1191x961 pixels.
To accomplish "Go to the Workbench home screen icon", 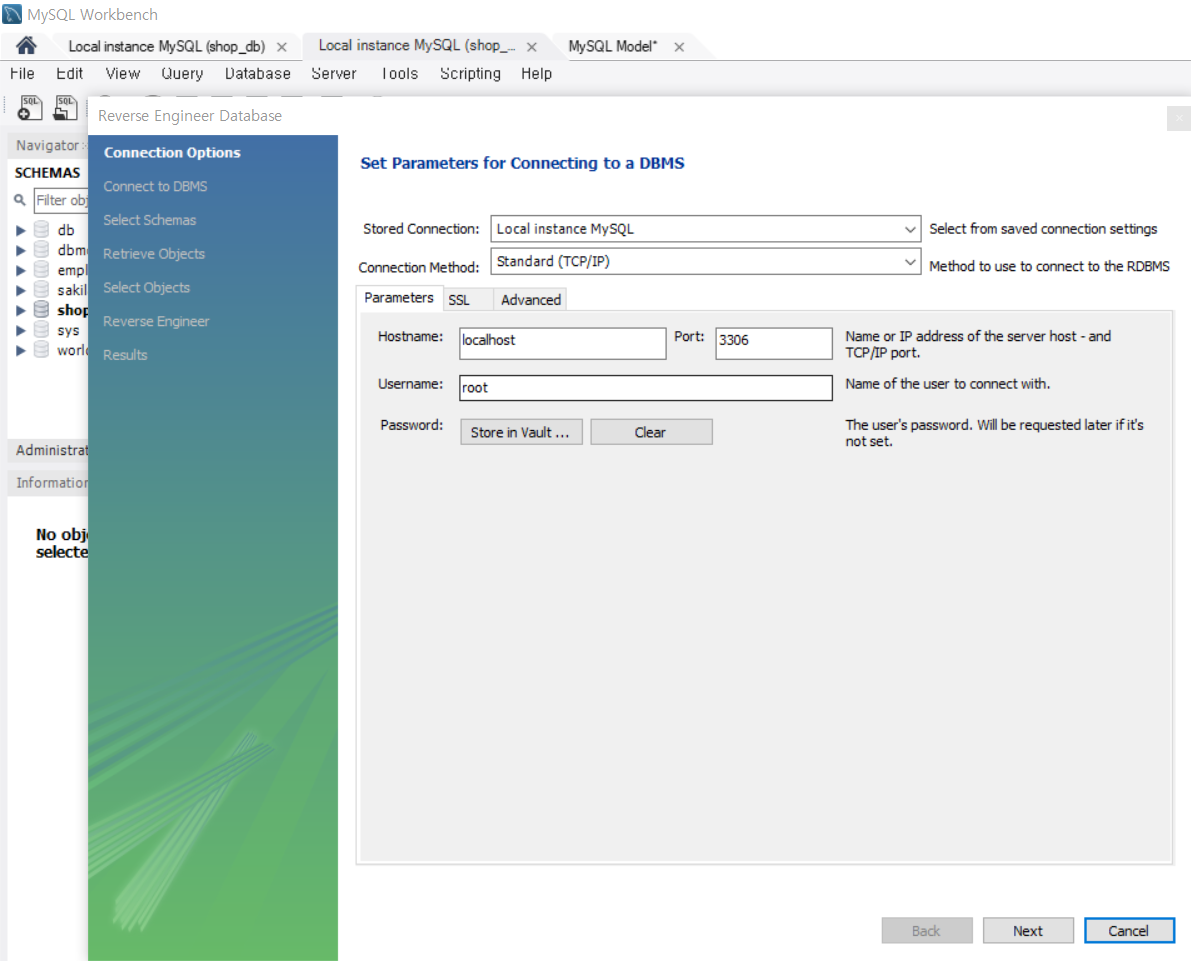I will coord(26,46).
